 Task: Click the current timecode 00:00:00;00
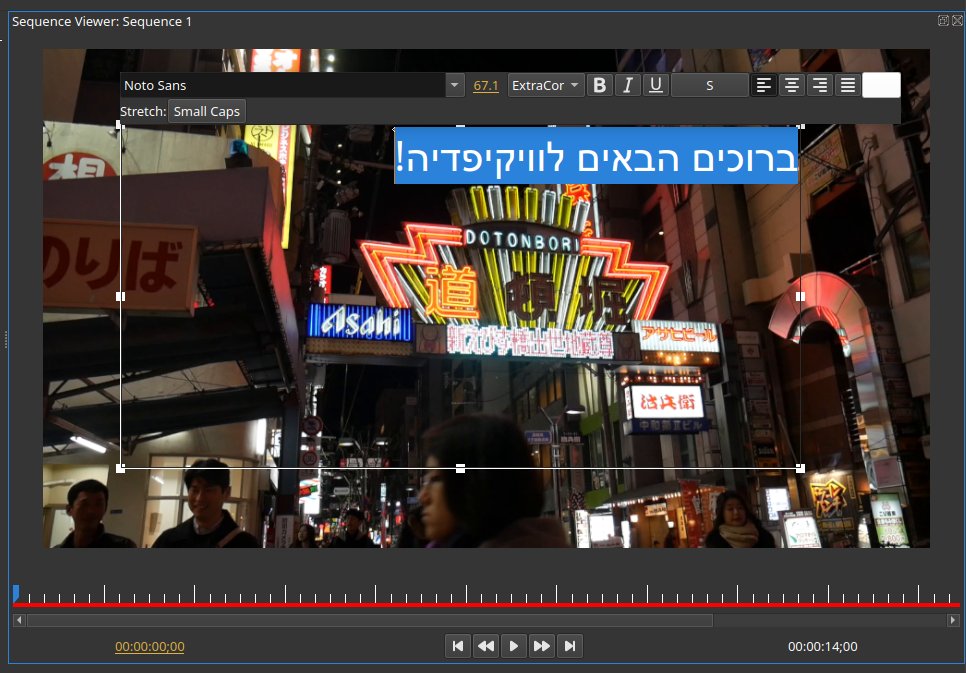tap(150, 646)
